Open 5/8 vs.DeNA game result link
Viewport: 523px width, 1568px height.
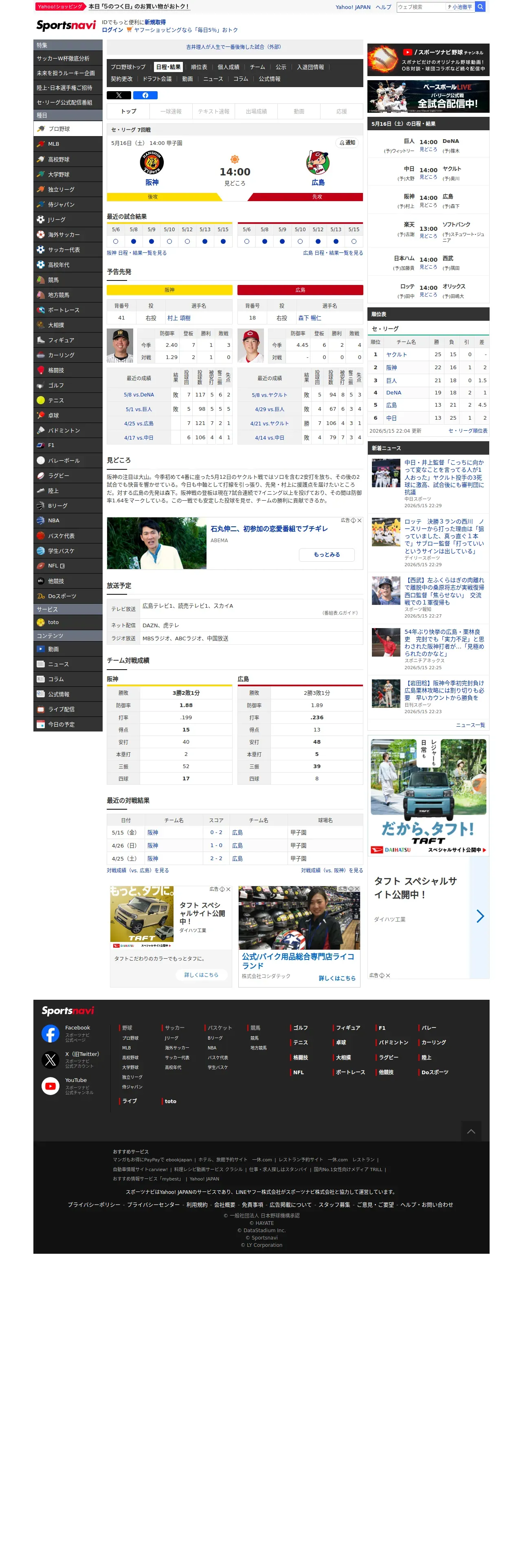139,394
